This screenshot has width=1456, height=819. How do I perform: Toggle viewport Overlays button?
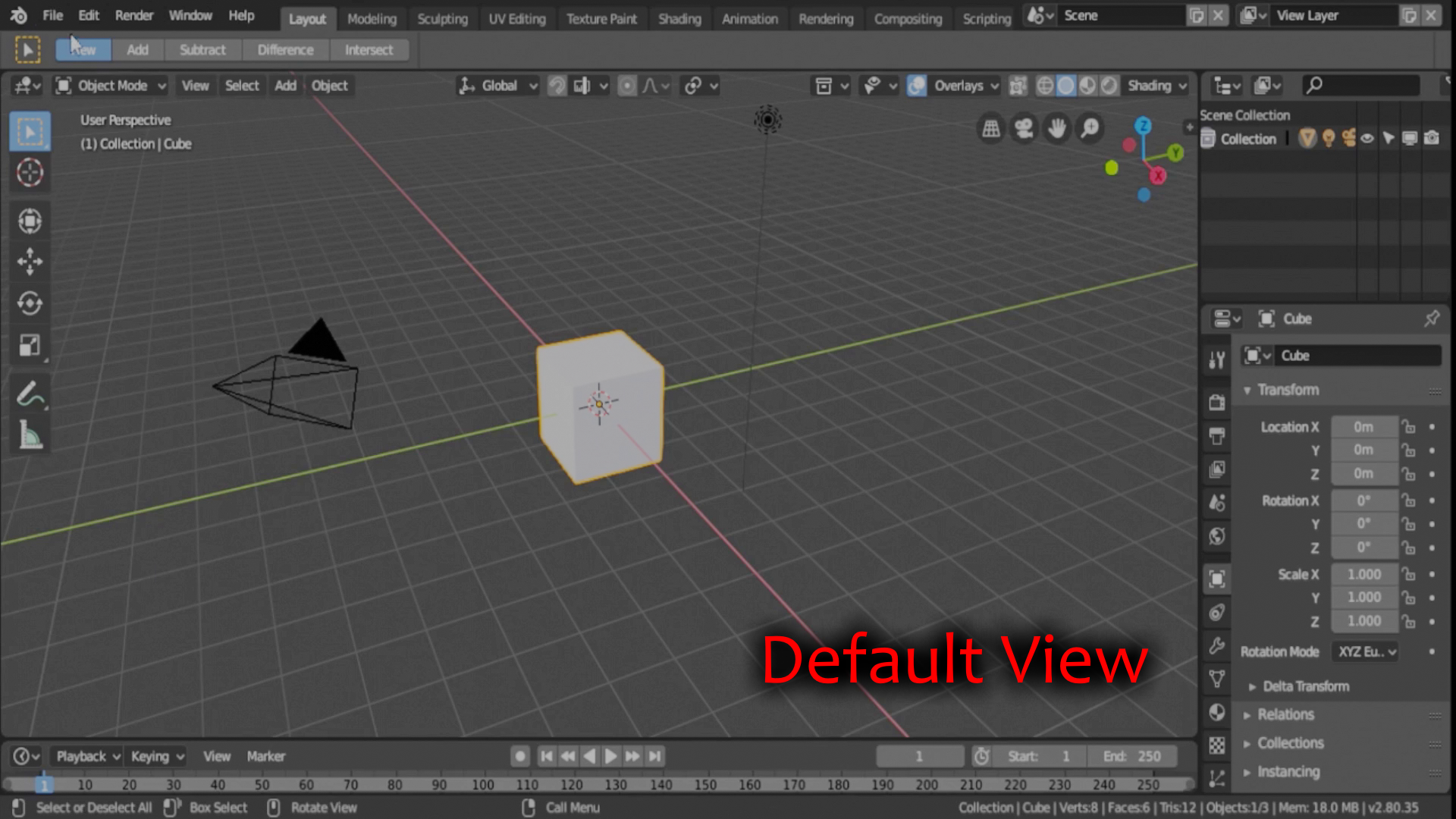click(x=917, y=86)
